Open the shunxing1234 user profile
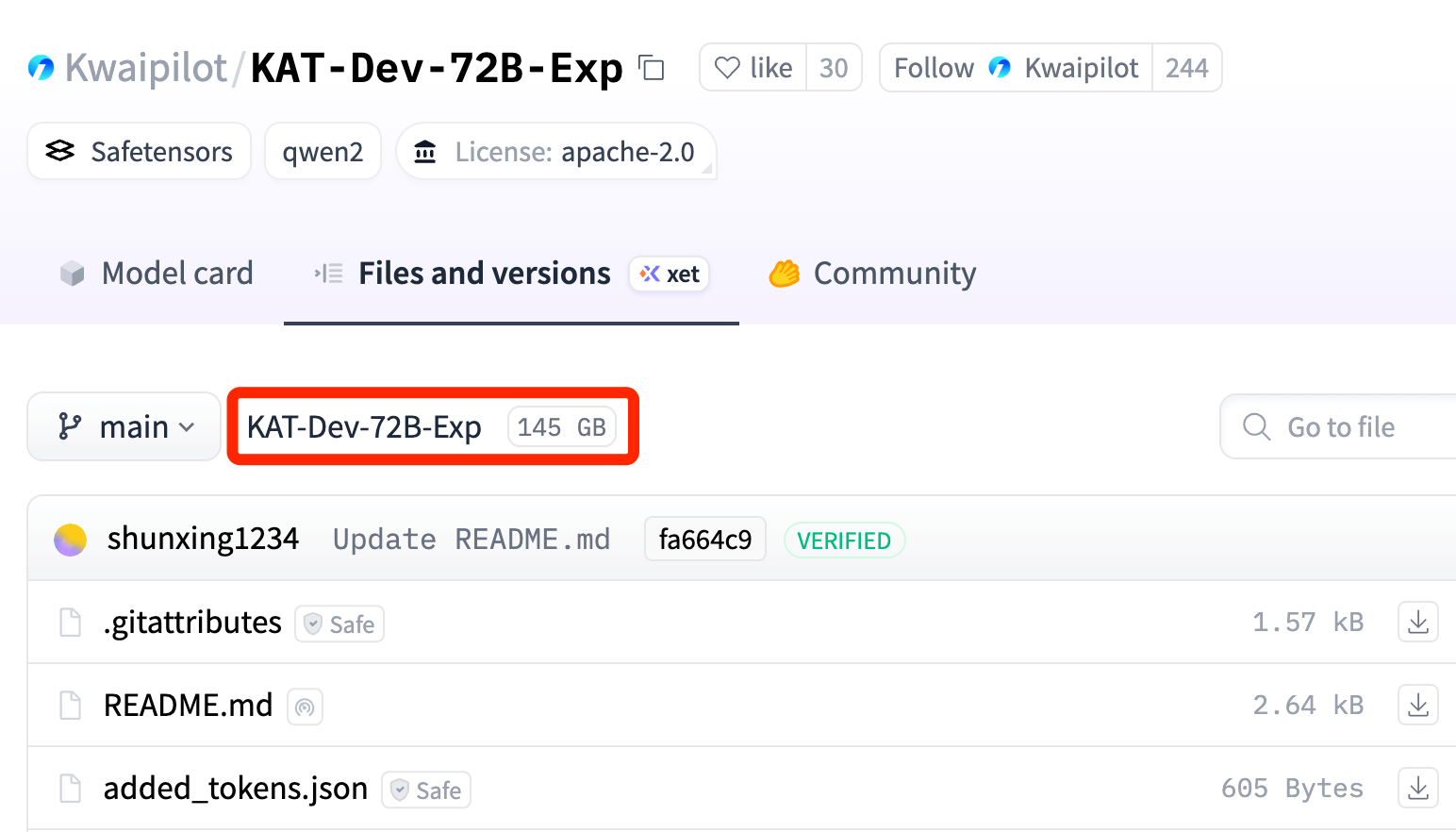 [x=203, y=539]
